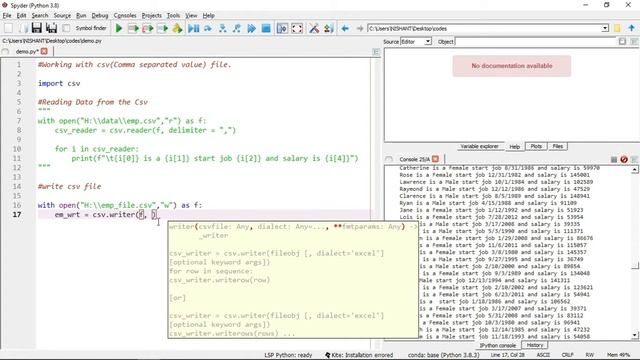Viewport: 640px width, 360px height.
Task: Close the Console 25/A tab
Action: click(435, 159)
